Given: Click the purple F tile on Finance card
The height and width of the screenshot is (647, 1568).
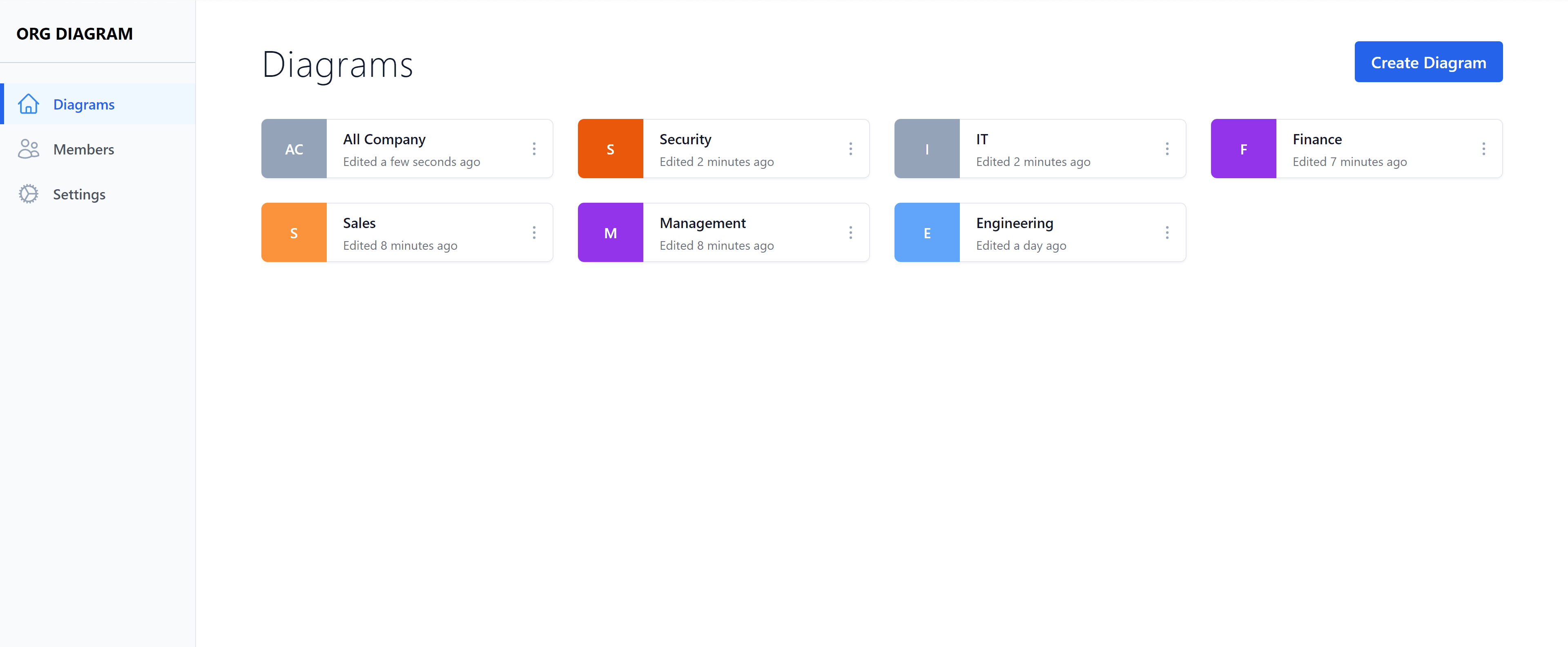Looking at the screenshot, I should point(1244,148).
